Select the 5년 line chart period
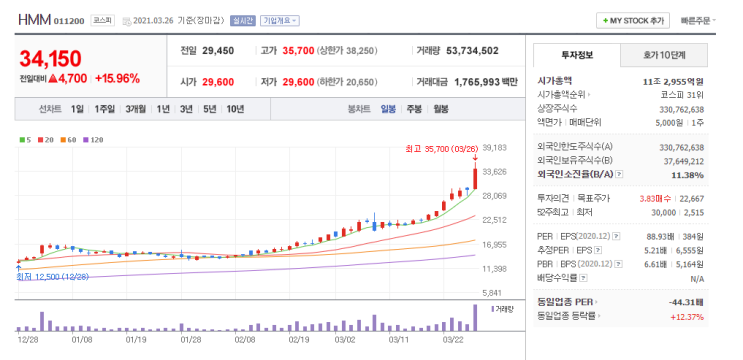This screenshot has height=360, width=743. (x=210, y=109)
